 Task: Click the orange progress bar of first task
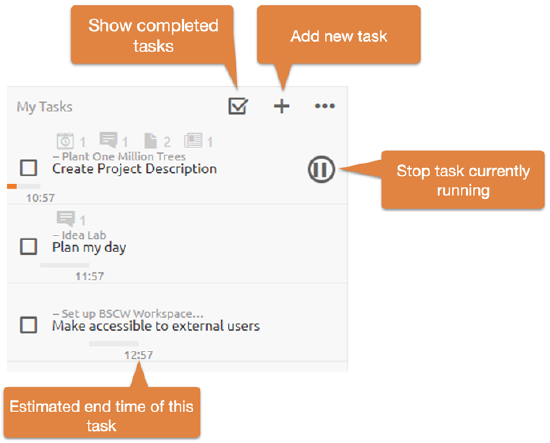click(12, 186)
